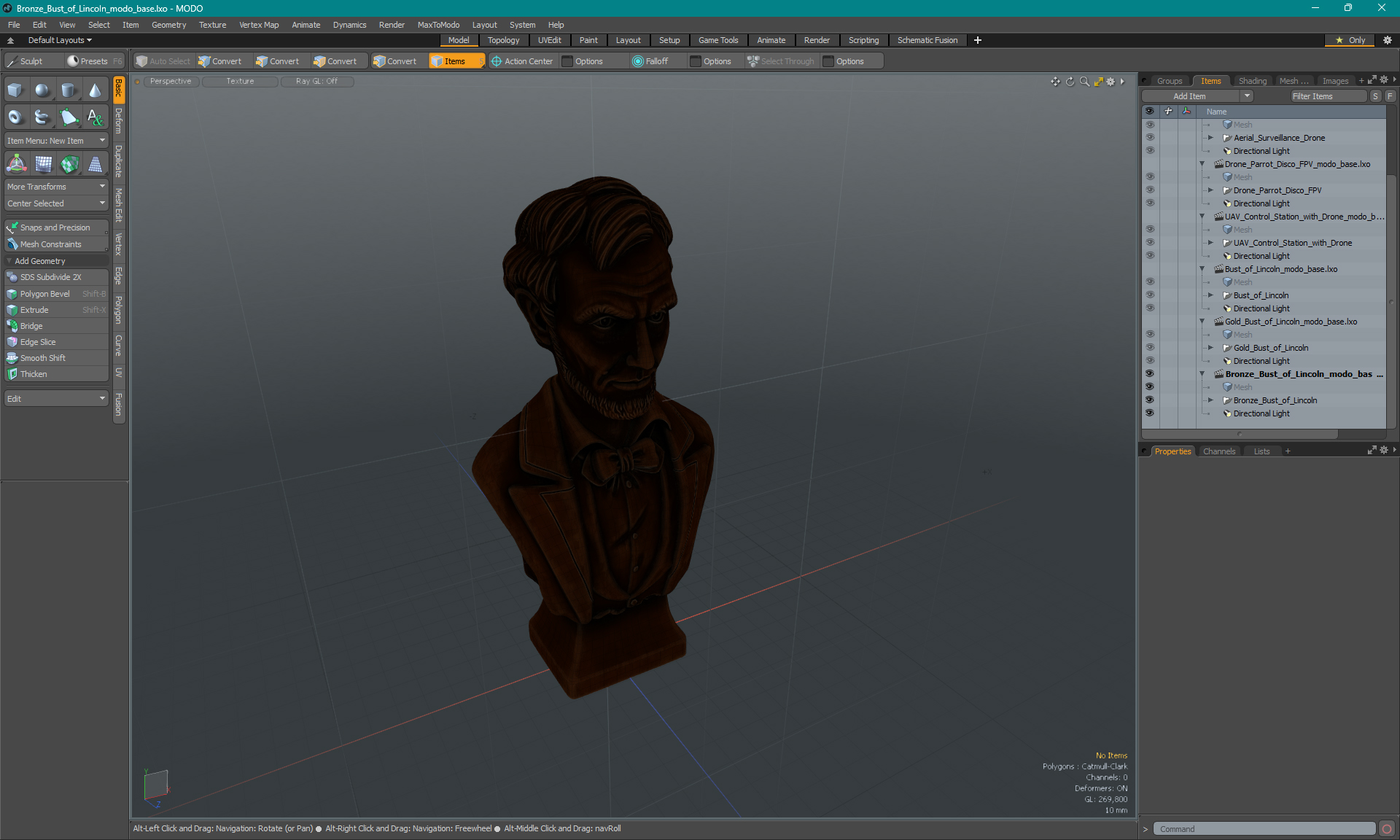This screenshot has height=840, width=1400.
Task: Click the record button beside Command field
Action: coord(1387,829)
